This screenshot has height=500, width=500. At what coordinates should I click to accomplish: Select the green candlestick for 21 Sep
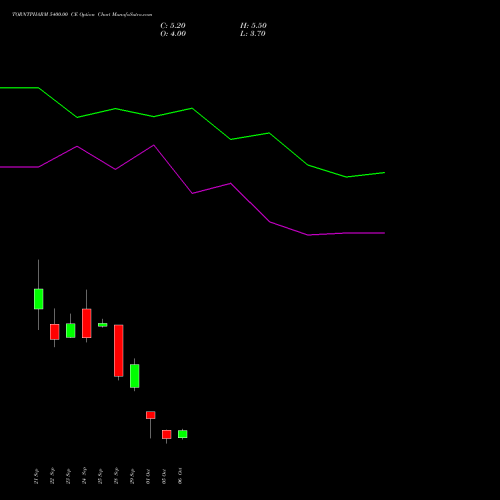coord(39,299)
